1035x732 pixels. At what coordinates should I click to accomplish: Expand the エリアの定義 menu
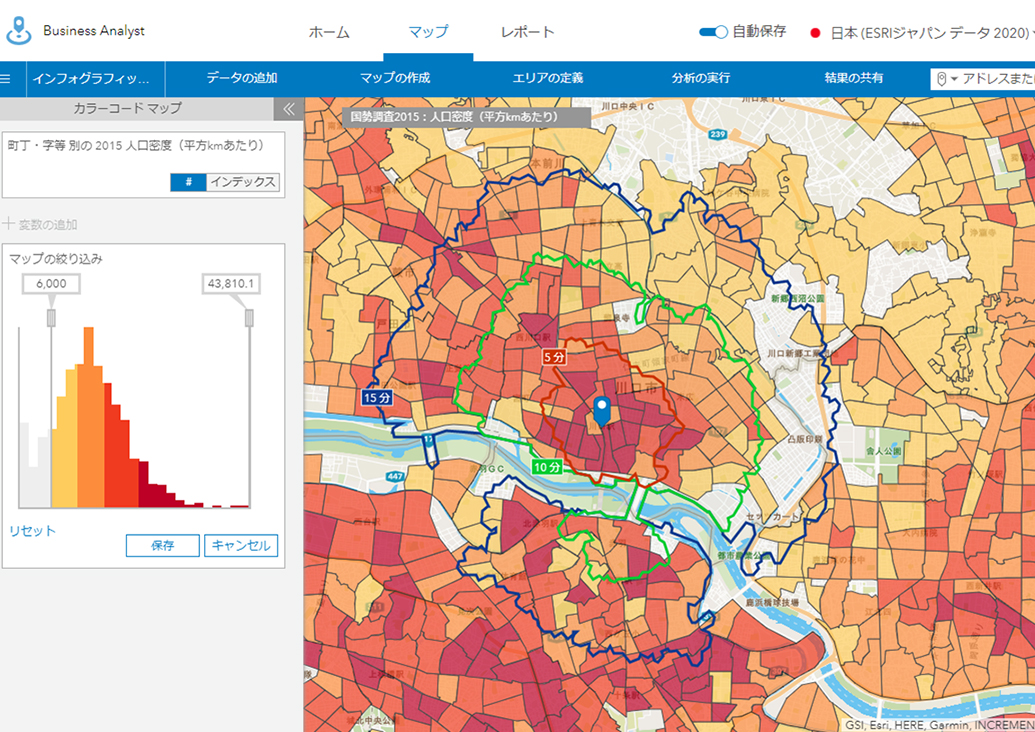[x=547, y=78]
